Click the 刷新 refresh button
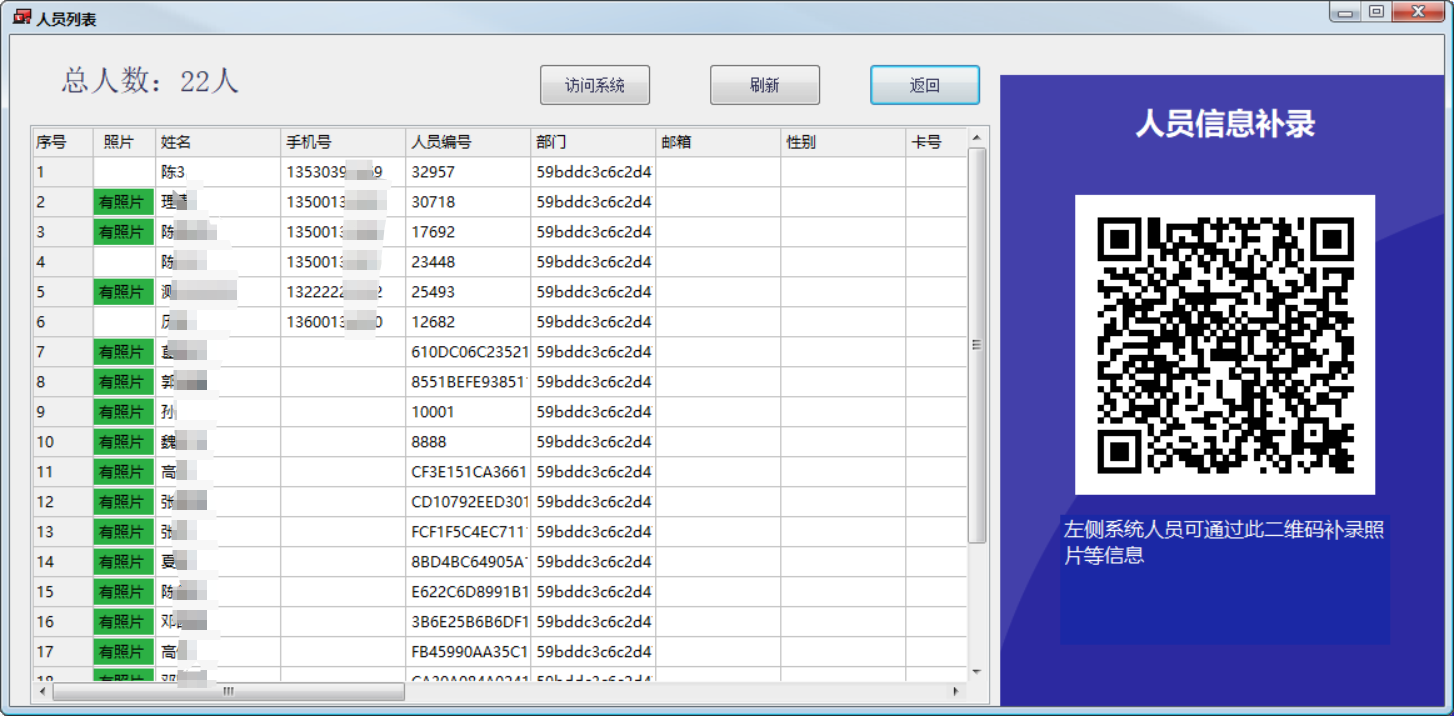 (x=764, y=85)
